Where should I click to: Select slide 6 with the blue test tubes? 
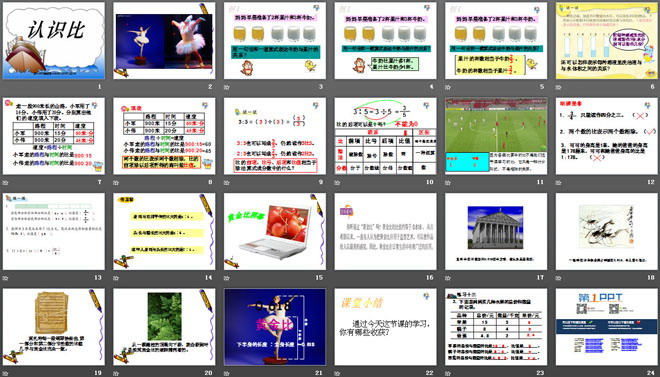pos(607,41)
